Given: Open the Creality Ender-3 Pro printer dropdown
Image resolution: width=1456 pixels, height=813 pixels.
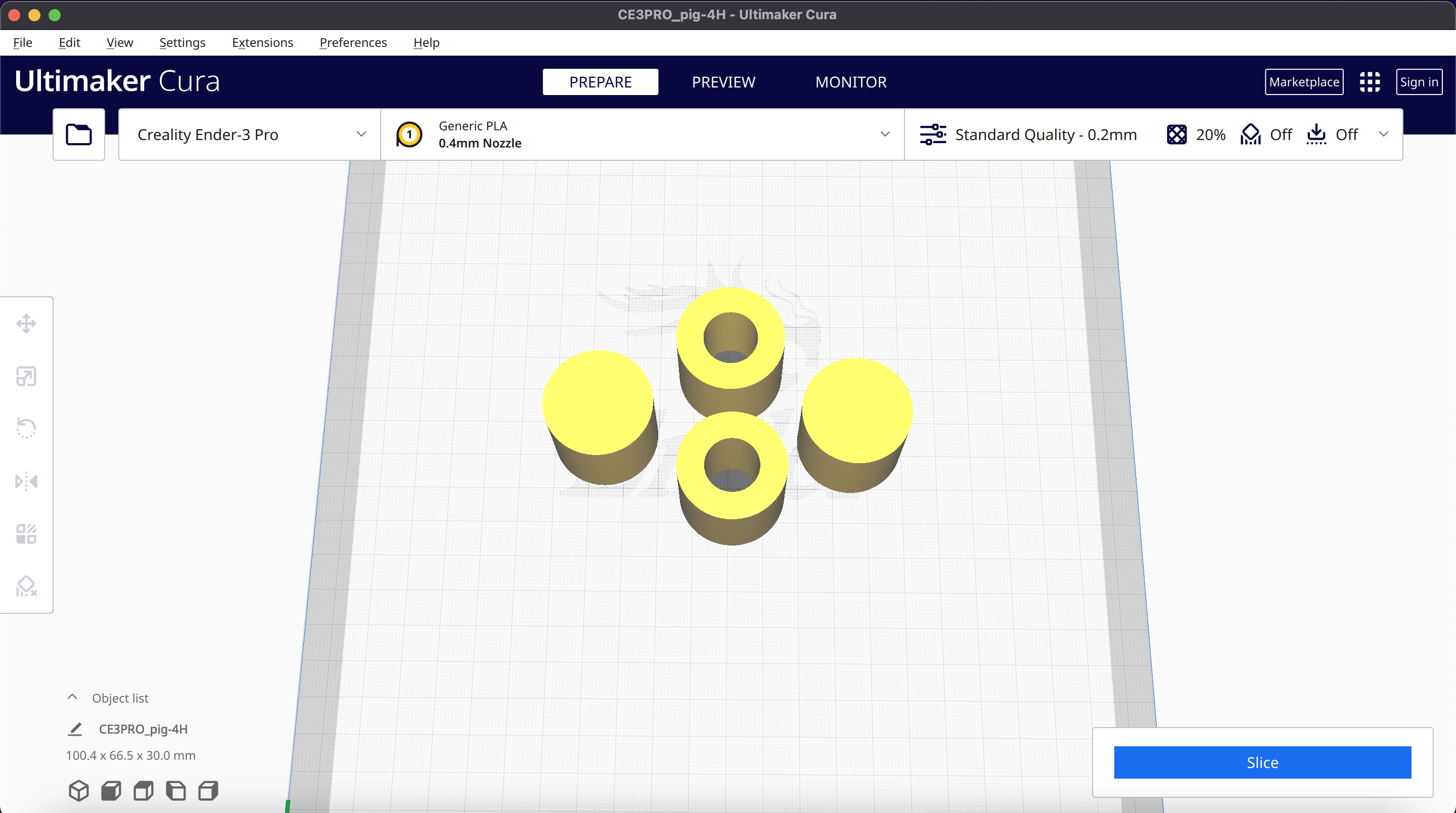Looking at the screenshot, I should pos(250,134).
